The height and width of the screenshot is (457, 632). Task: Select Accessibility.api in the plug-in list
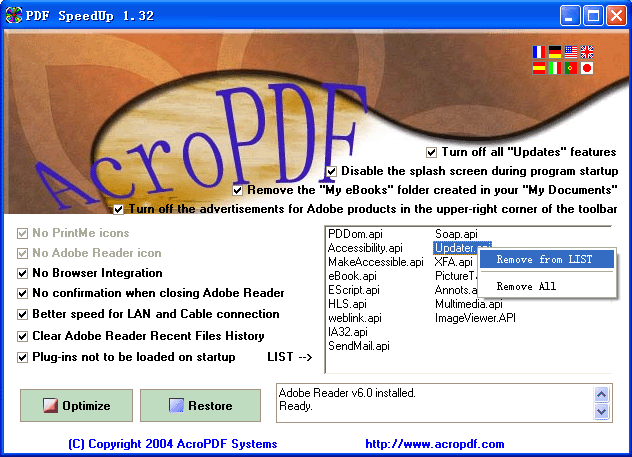click(365, 248)
